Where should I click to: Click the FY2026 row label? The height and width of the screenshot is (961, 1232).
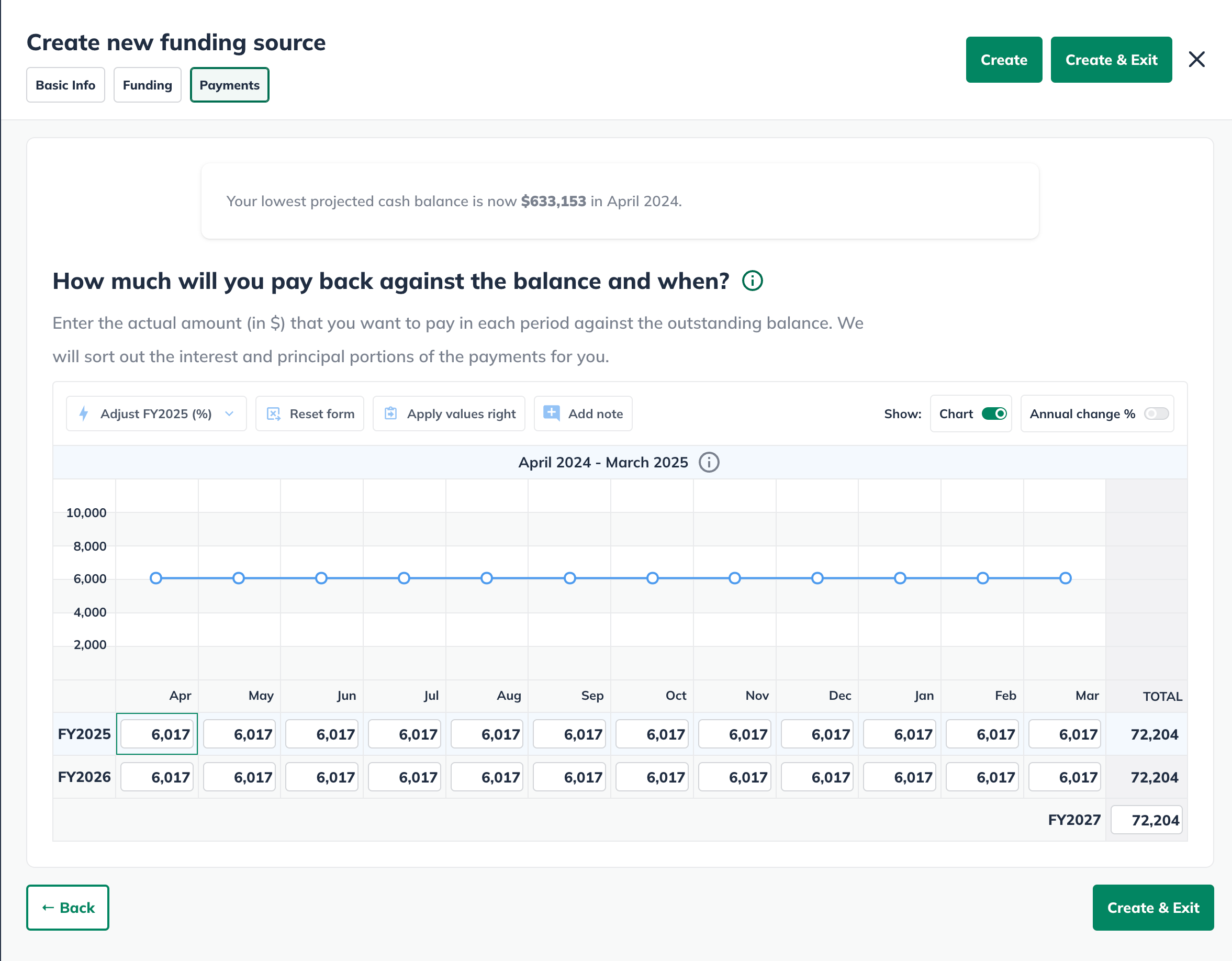click(x=84, y=776)
